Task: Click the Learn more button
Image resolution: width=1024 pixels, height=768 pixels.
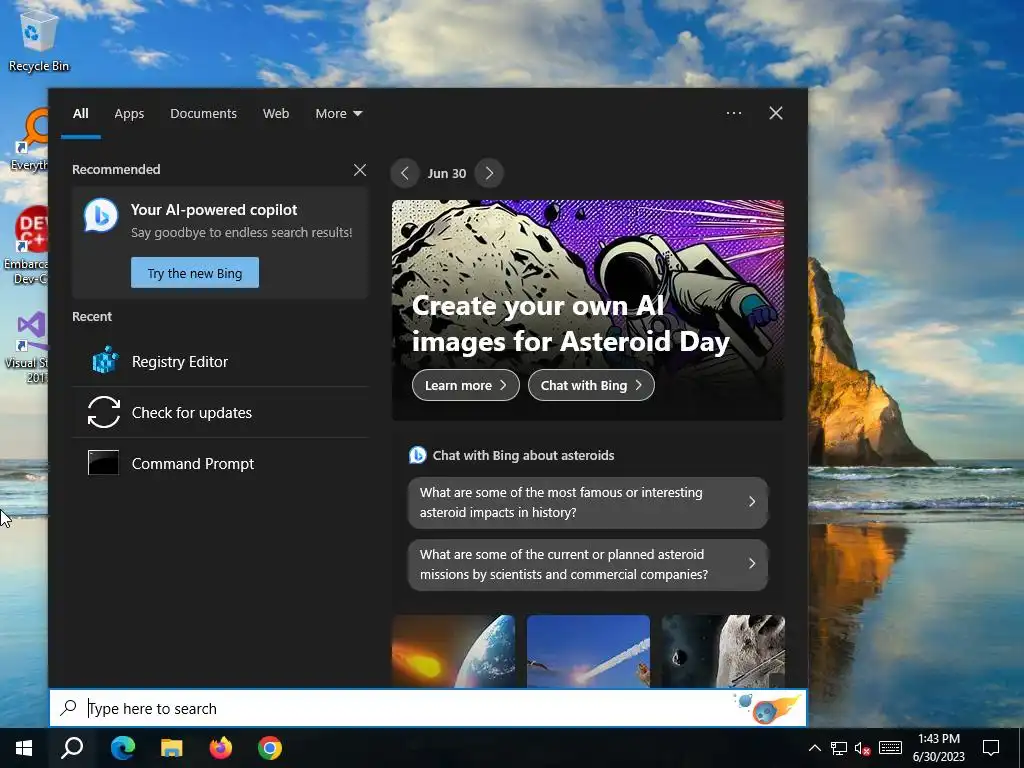Action: [x=466, y=385]
